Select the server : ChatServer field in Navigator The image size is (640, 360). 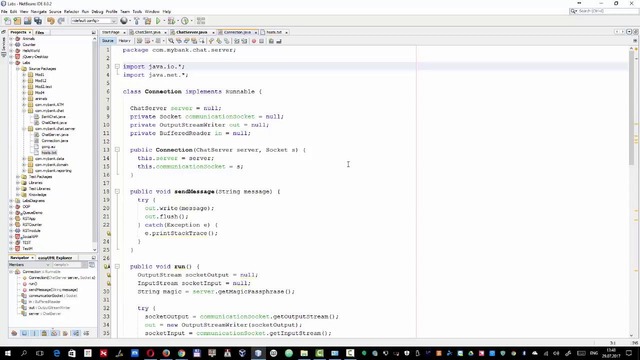(45, 314)
